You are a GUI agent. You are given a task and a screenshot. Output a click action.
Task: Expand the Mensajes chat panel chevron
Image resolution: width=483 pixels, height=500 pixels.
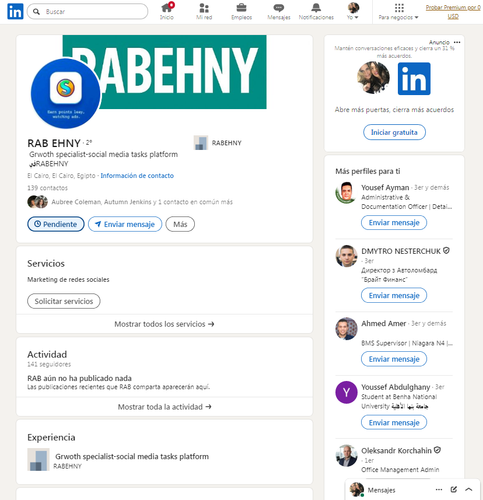click(x=468, y=489)
